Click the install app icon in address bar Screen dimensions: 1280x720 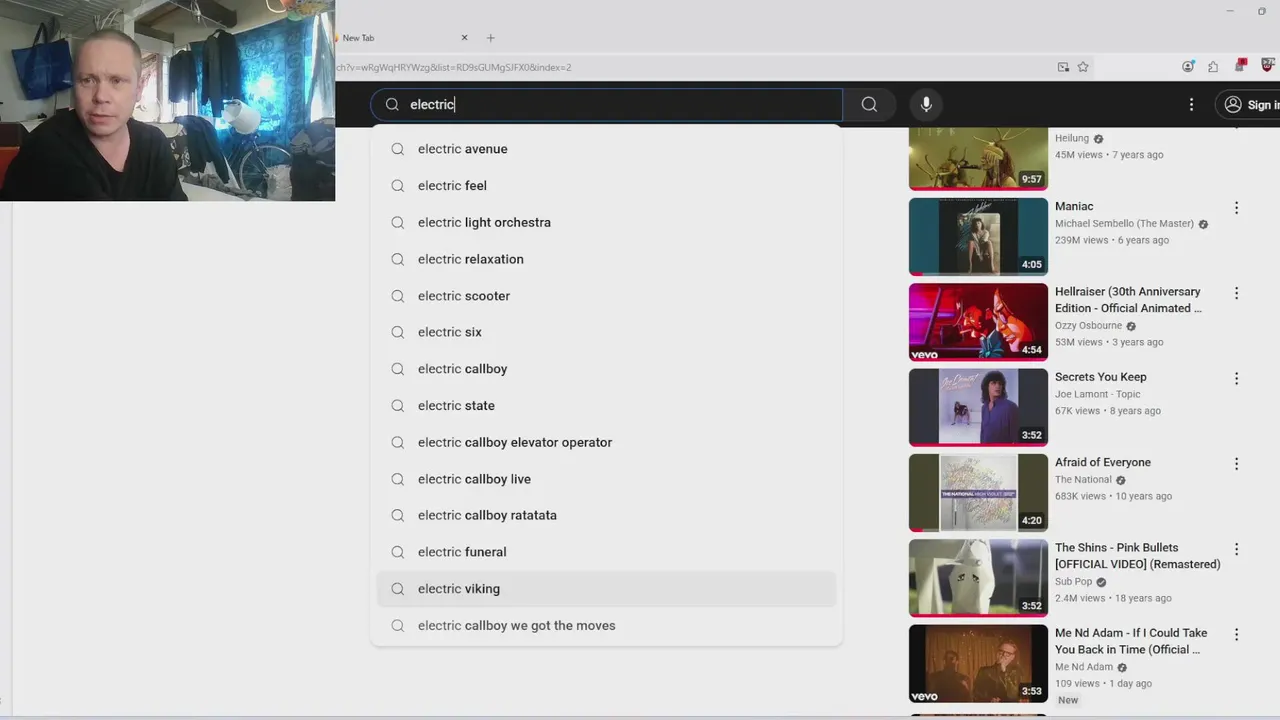(x=1063, y=67)
